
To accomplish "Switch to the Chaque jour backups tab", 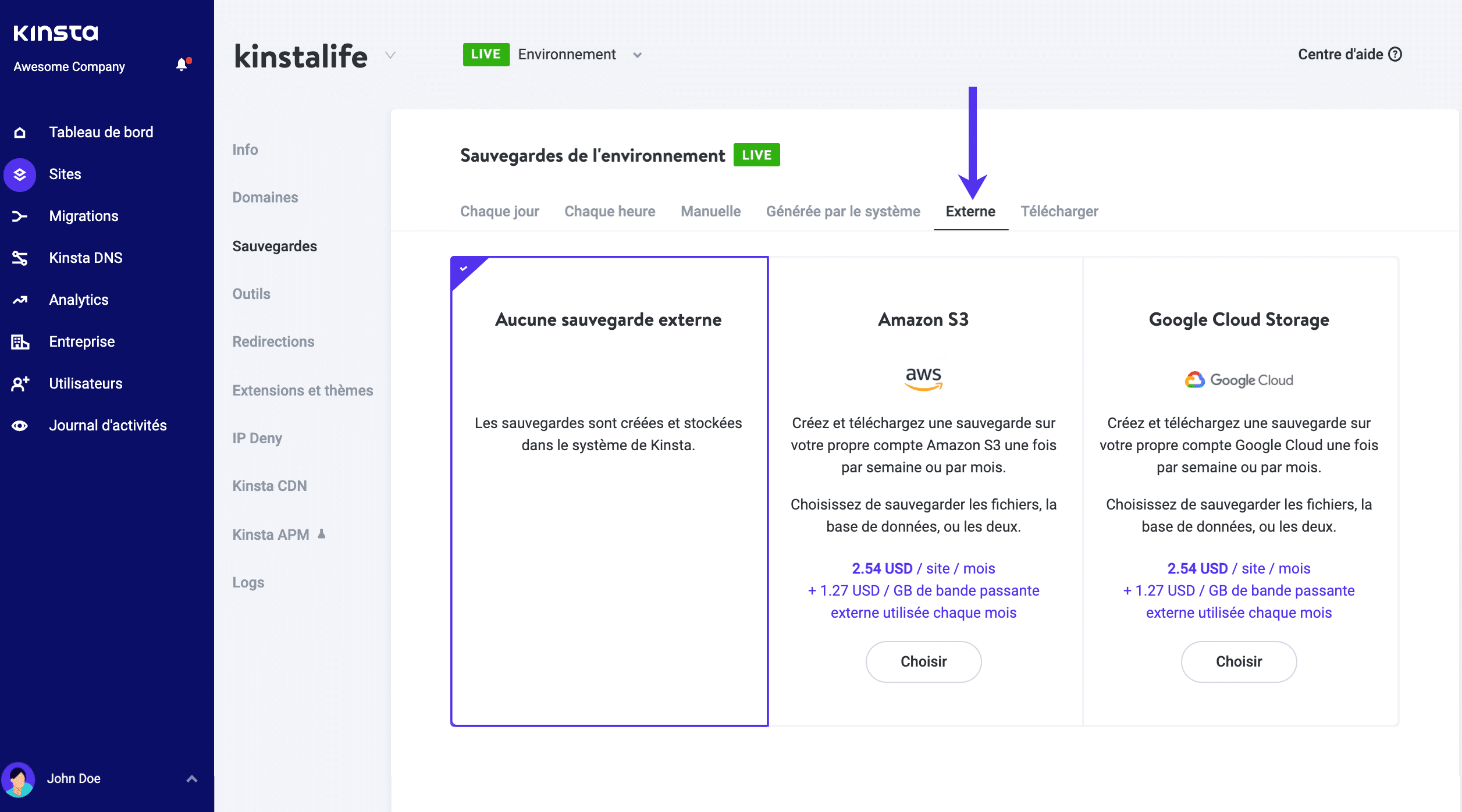I will click(x=499, y=211).
